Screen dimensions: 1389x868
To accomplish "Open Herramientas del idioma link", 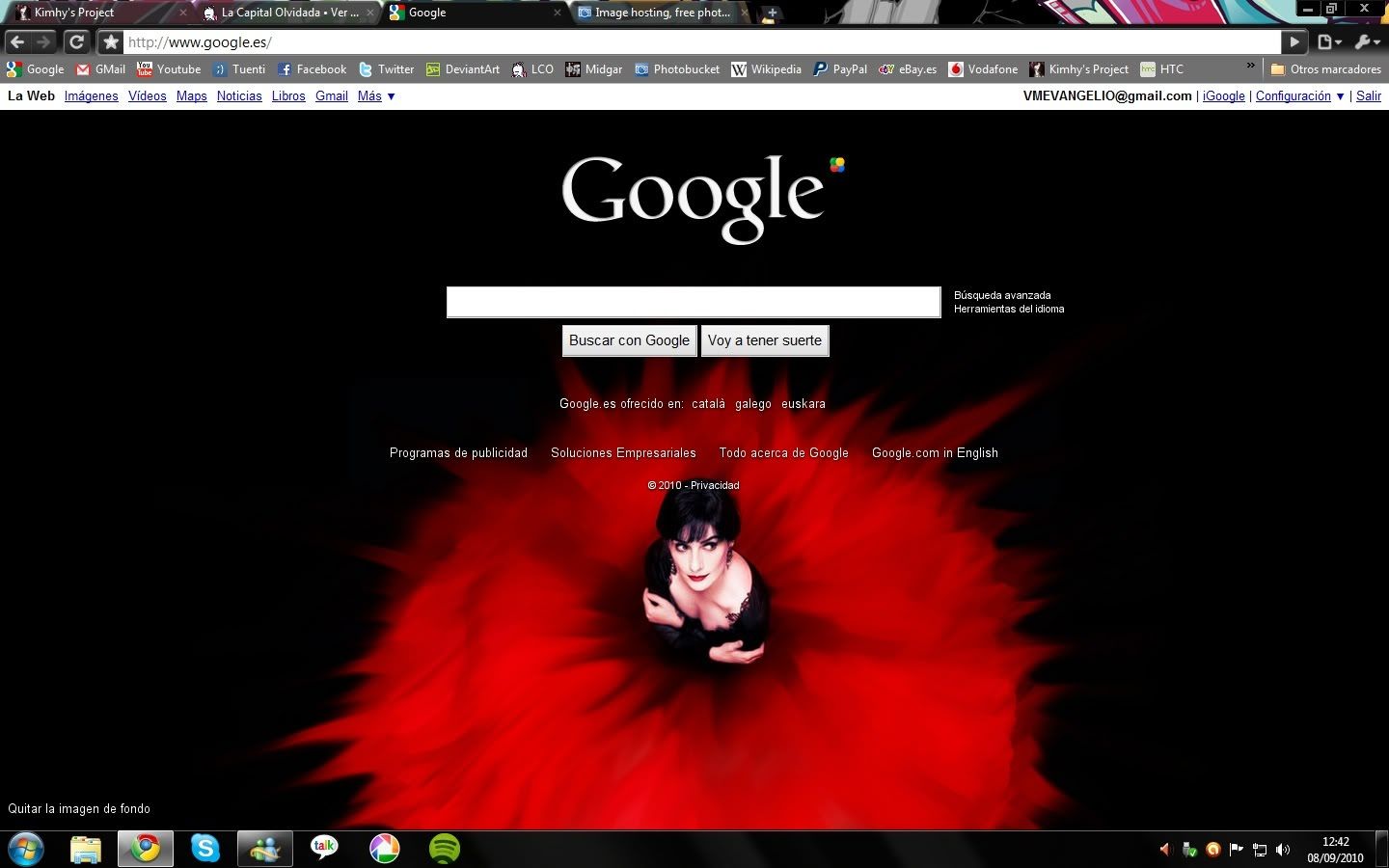I will tap(1009, 309).
